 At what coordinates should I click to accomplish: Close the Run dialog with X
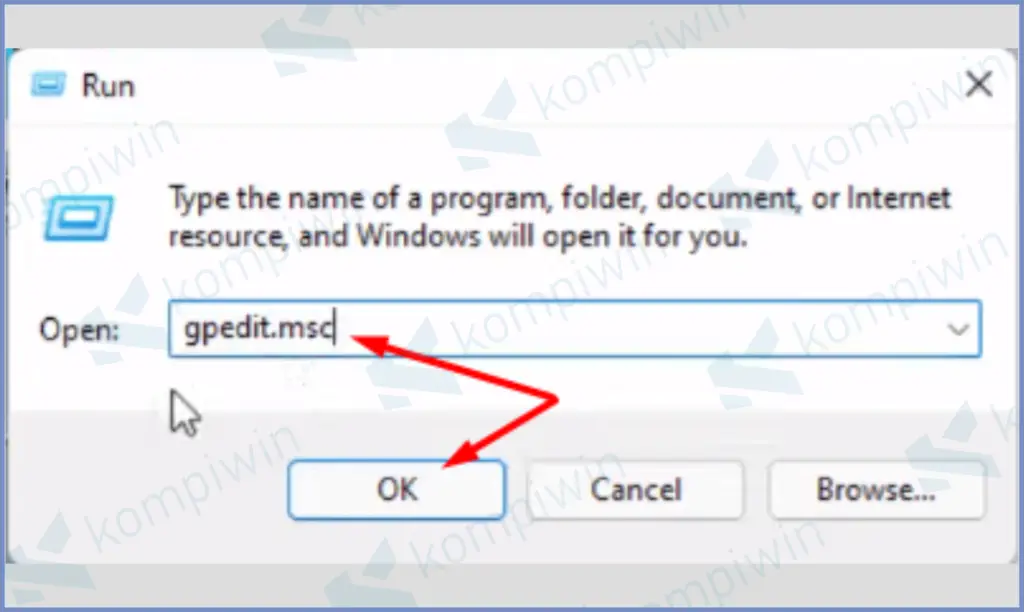pos(979,84)
